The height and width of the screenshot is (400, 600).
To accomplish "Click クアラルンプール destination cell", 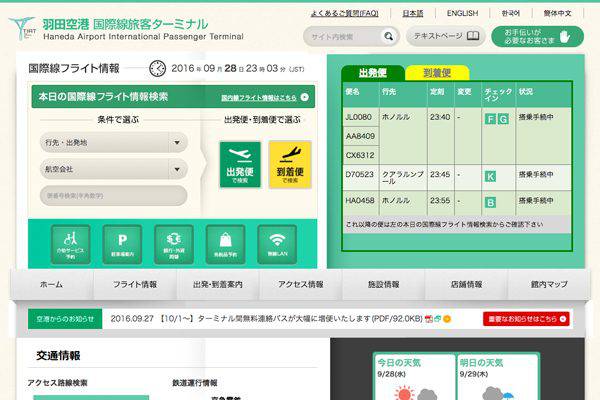I will [403, 178].
